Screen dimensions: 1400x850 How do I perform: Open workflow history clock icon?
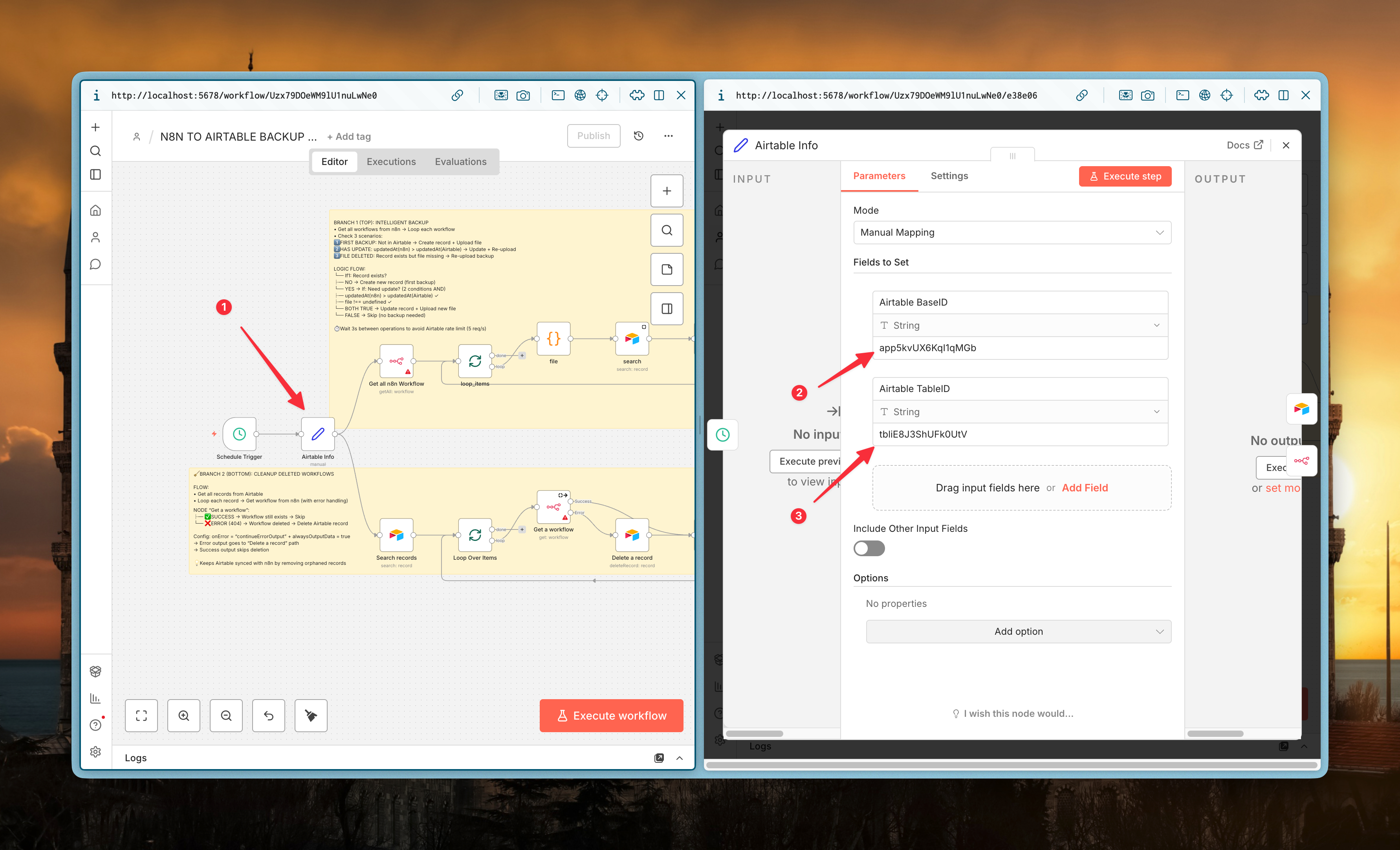tap(639, 136)
